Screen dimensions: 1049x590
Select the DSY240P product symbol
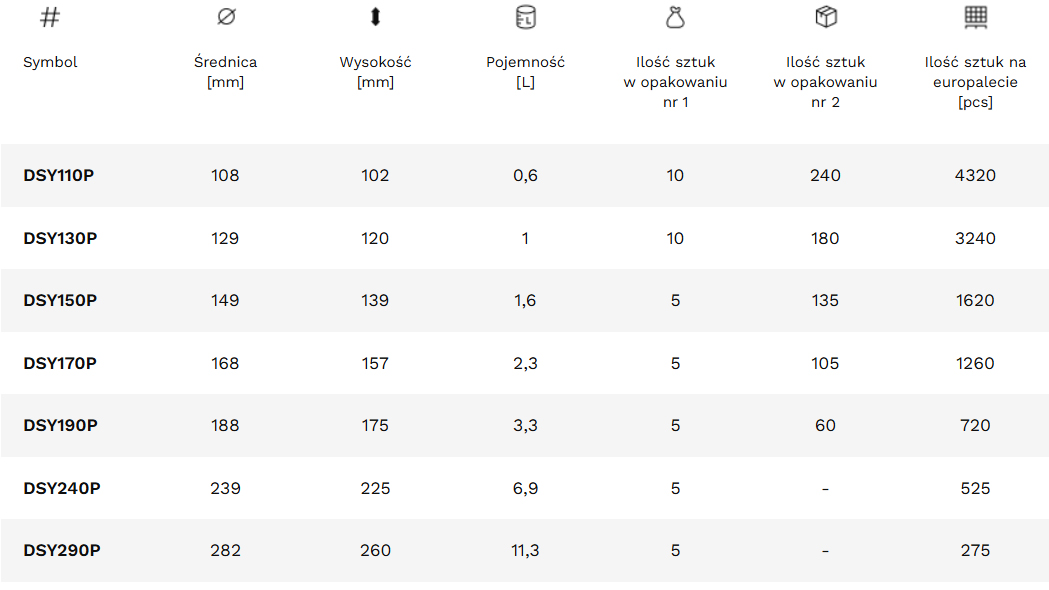pyautogui.click(x=62, y=488)
